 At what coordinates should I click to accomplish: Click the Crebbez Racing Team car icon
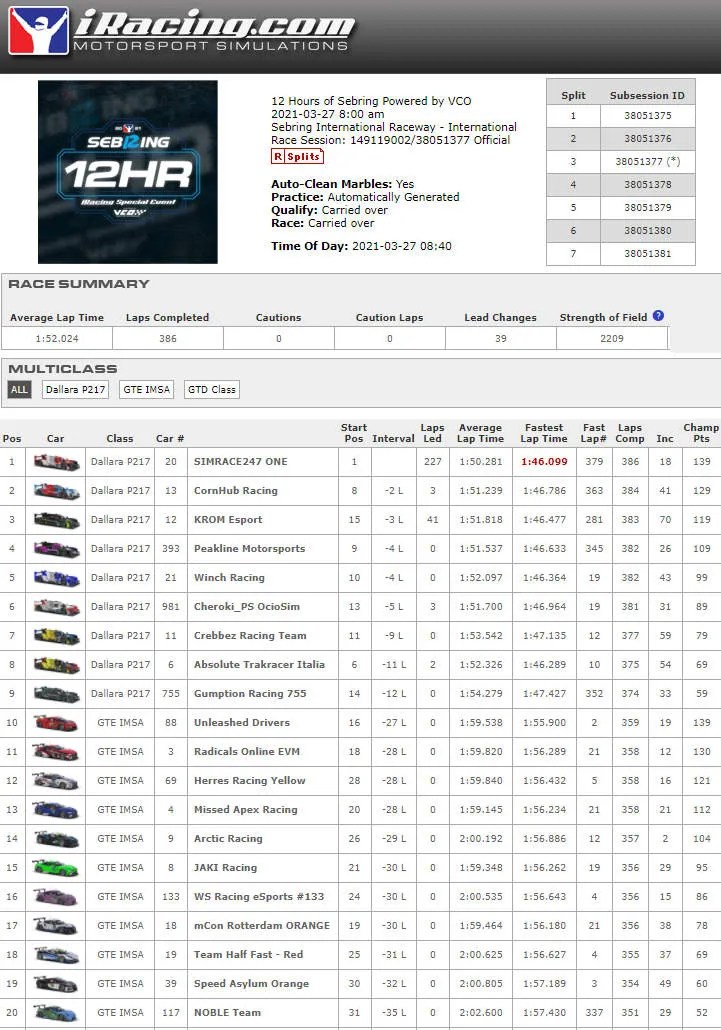click(x=56, y=635)
